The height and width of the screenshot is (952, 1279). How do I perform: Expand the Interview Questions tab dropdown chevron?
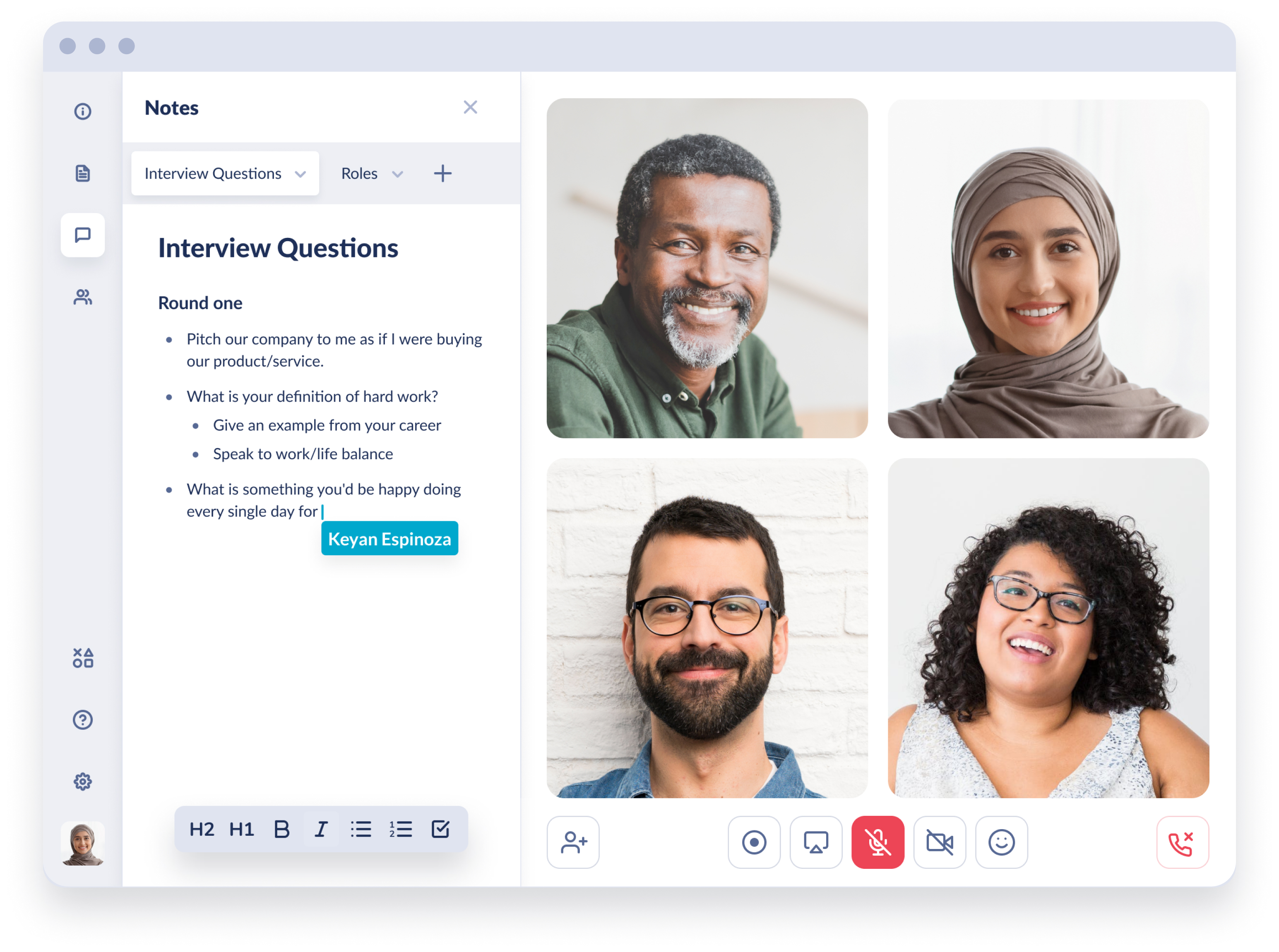301,174
